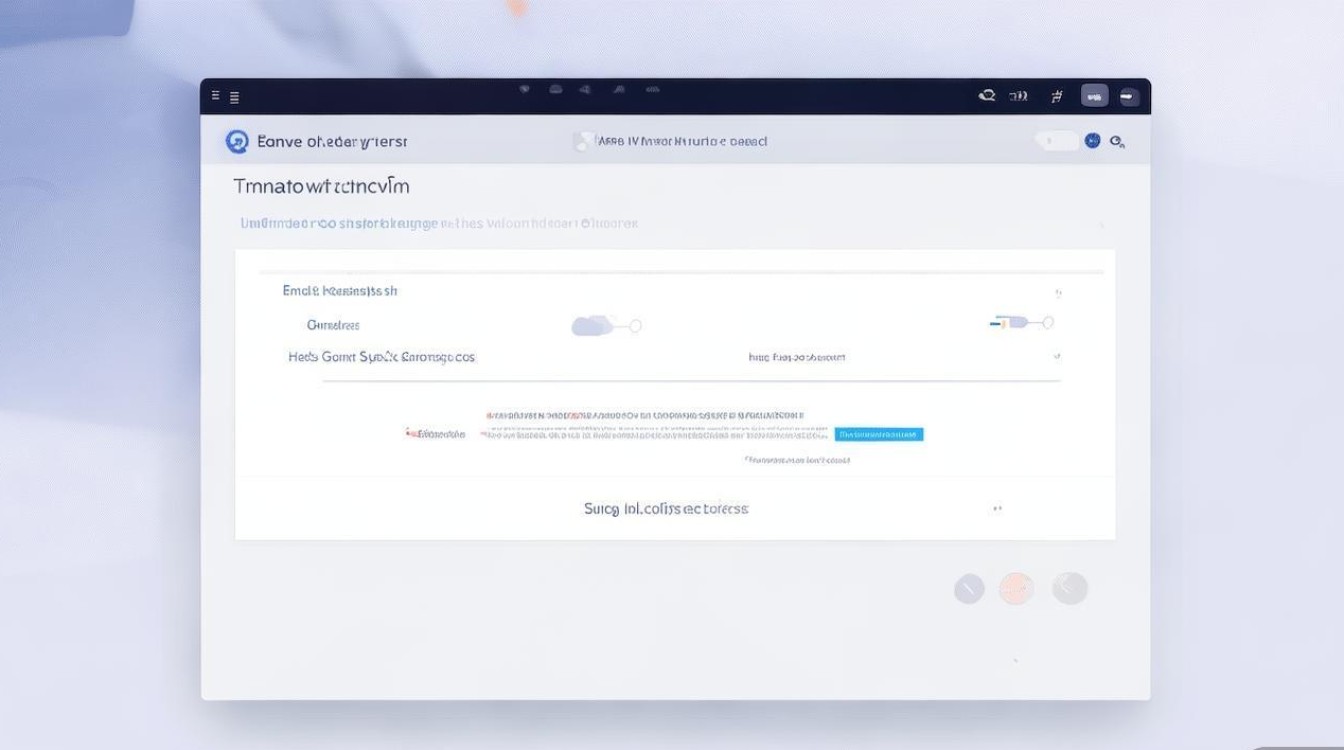Click the center header tab with document icon
Screen dimensions: 1344x750
[x=671, y=142]
